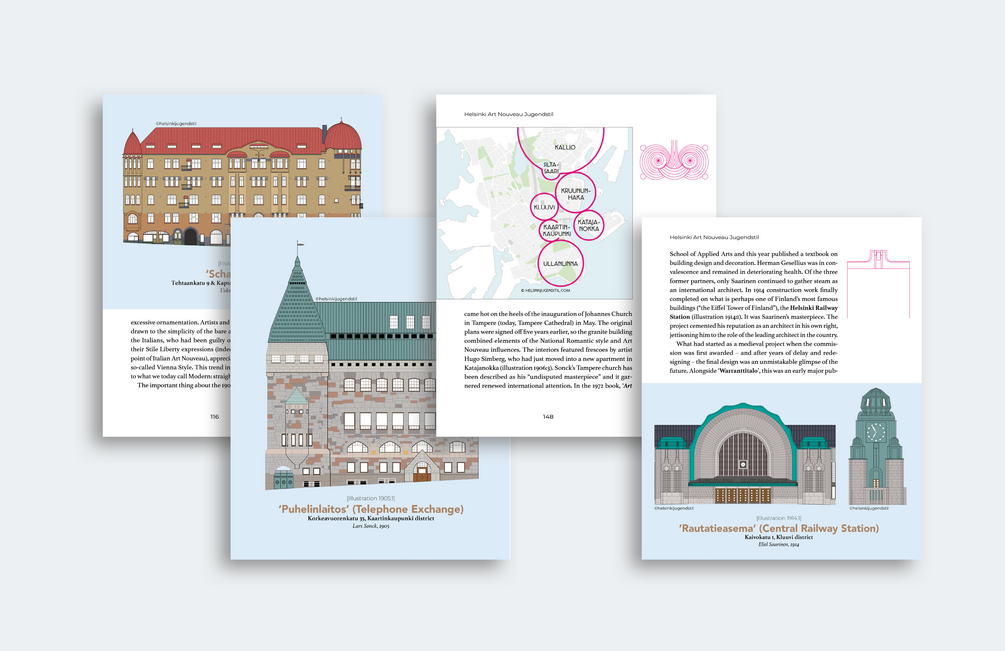Click the 'Eliel Saarinen, 1914' credit

[779, 545]
